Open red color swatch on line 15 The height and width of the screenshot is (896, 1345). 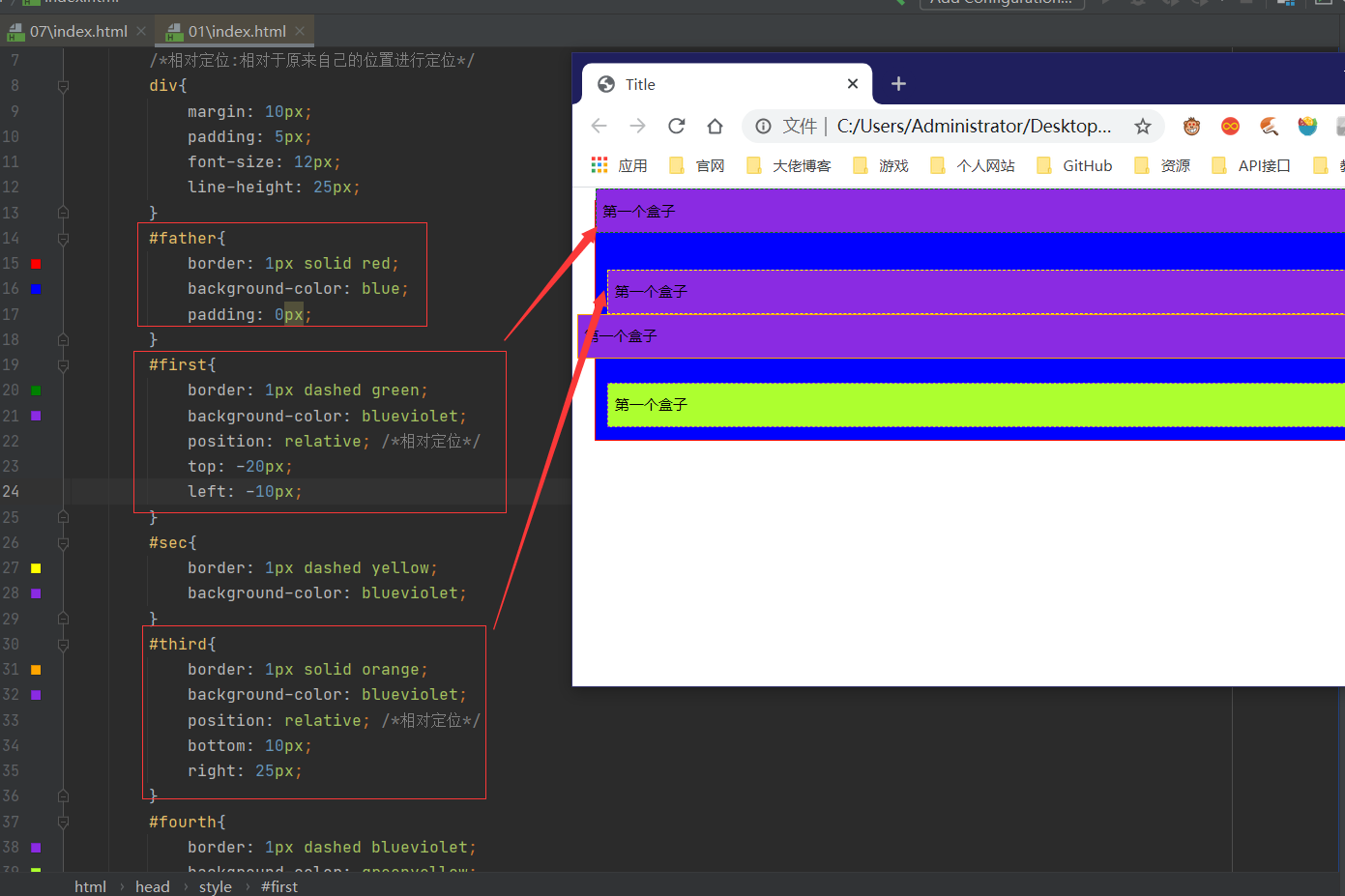click(36, 263)
